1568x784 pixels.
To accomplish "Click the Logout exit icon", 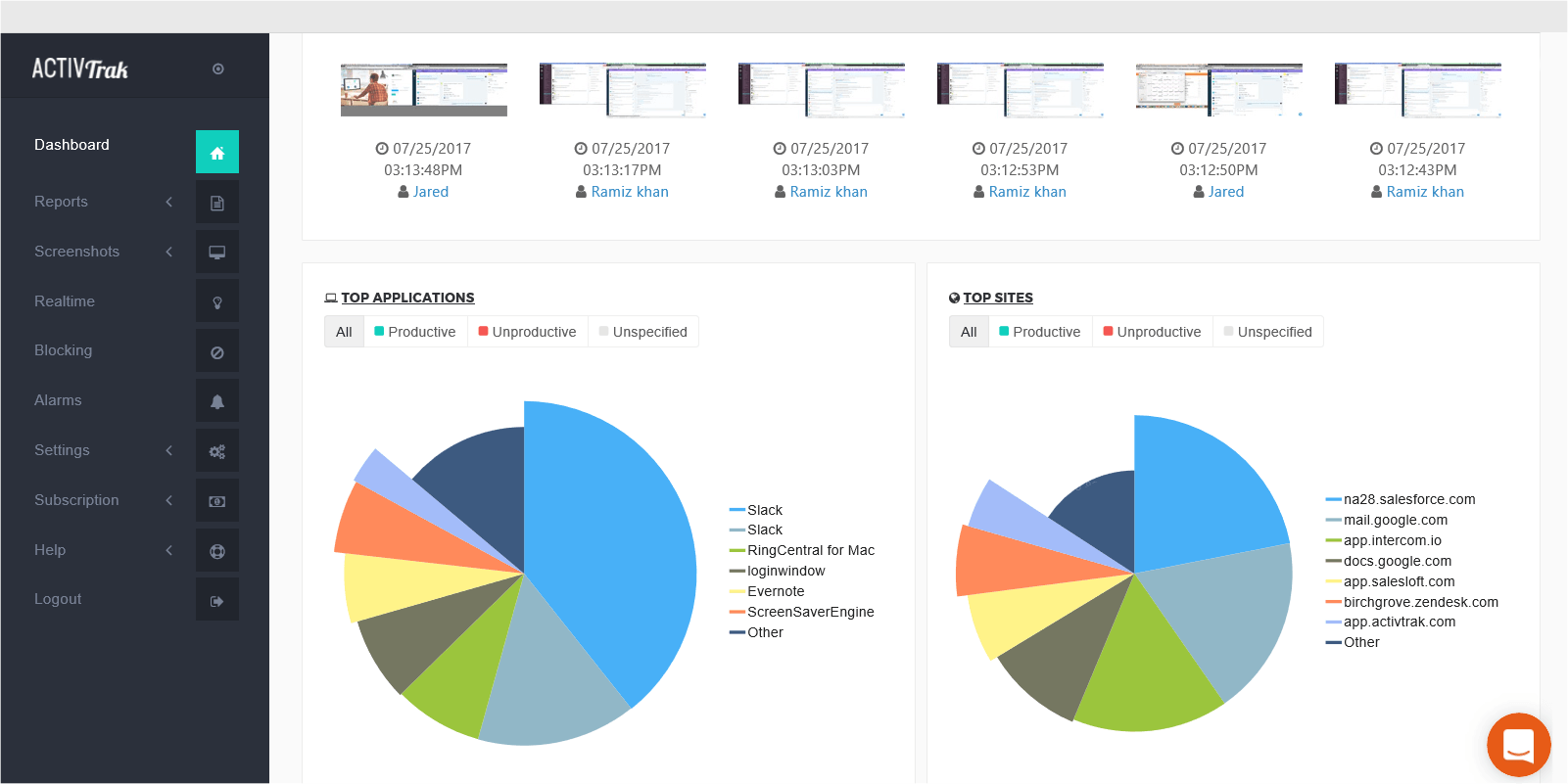I will pos(217,600).
